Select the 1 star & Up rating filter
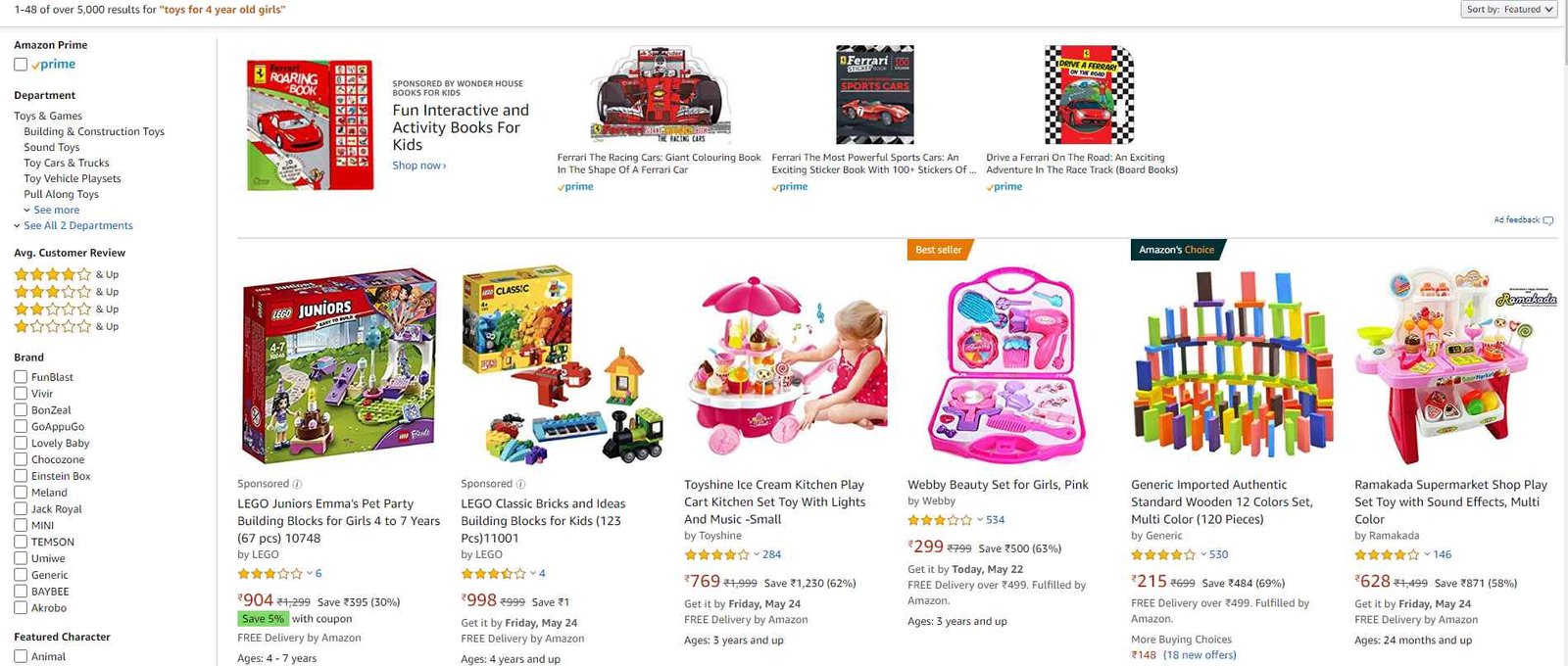This screenshot has width=1568, height=666. [66, 326]
